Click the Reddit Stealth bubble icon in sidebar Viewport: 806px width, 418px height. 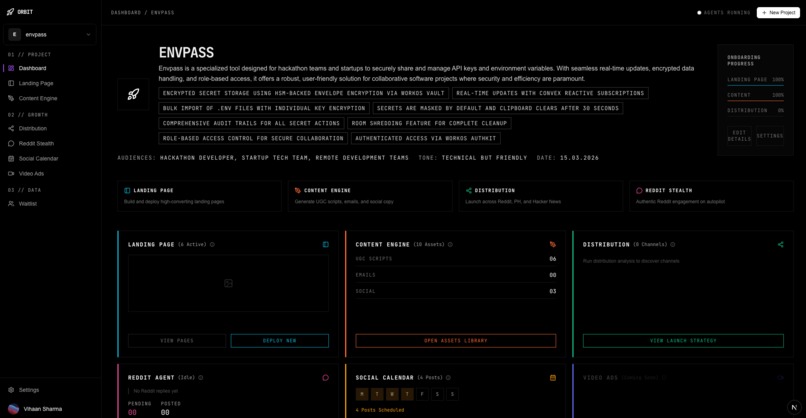point(11,143)
